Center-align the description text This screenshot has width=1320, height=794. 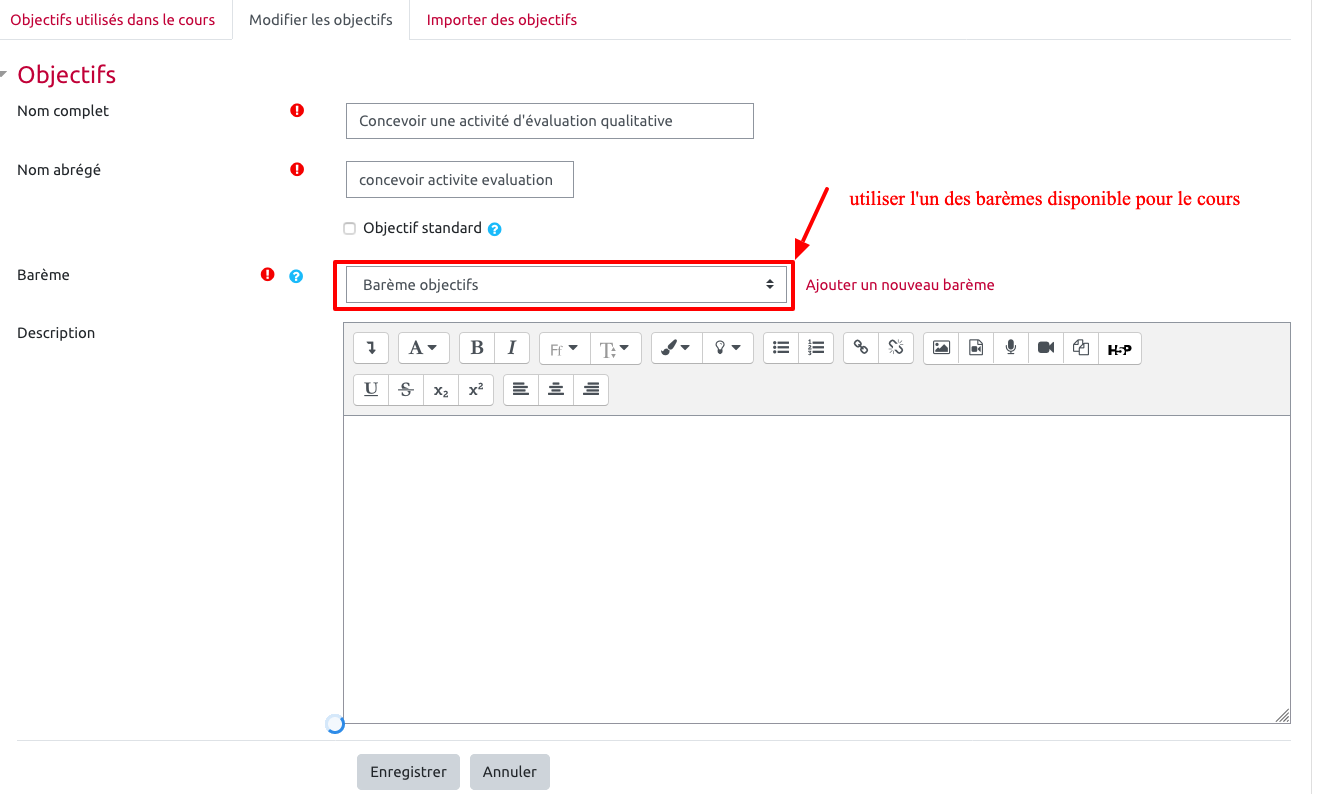(556, 390)
